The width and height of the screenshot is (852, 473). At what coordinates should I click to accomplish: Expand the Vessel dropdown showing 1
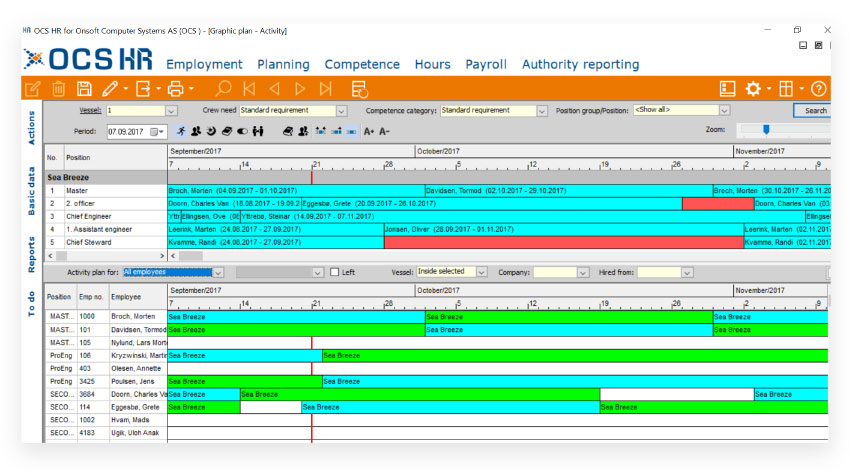coord(171,111)
